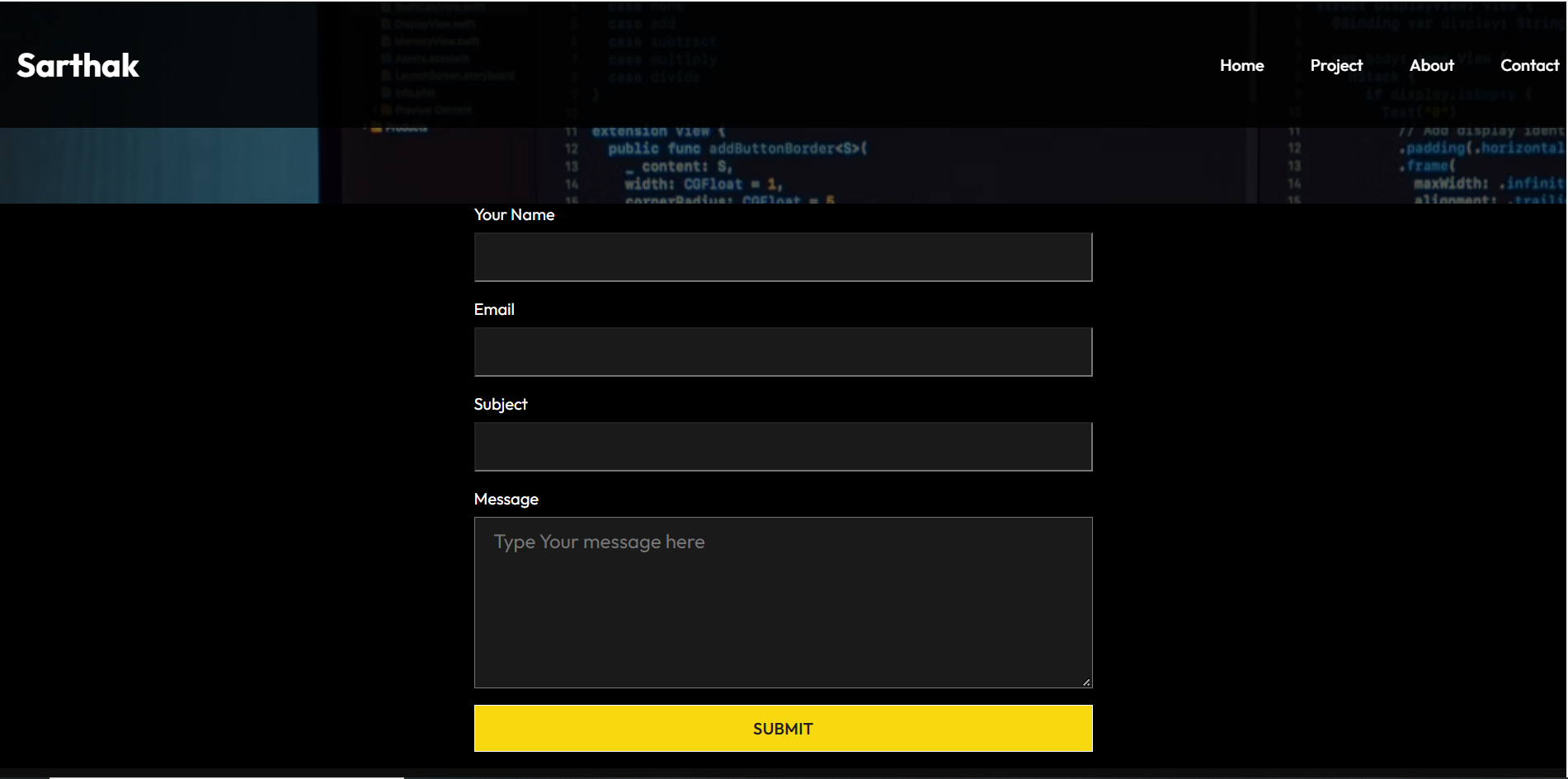This screenshot has height=779, width=1568.
Task: Open the Contact link in the navbar
Action: click(1530, 65)
